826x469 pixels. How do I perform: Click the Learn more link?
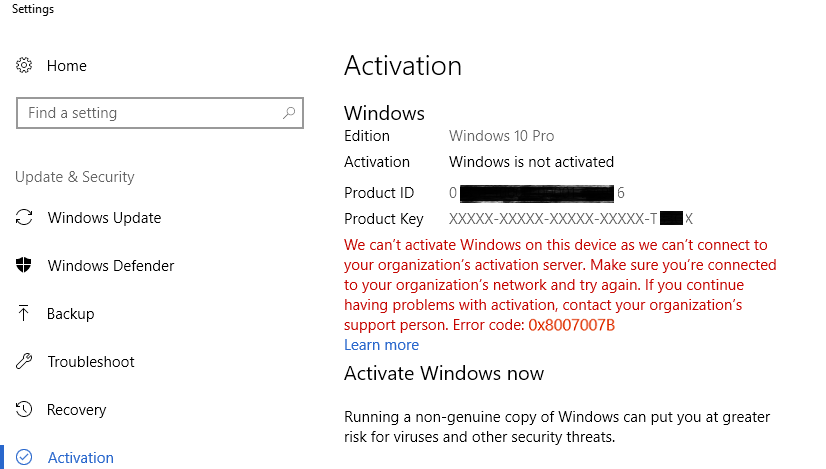(381, 345)
